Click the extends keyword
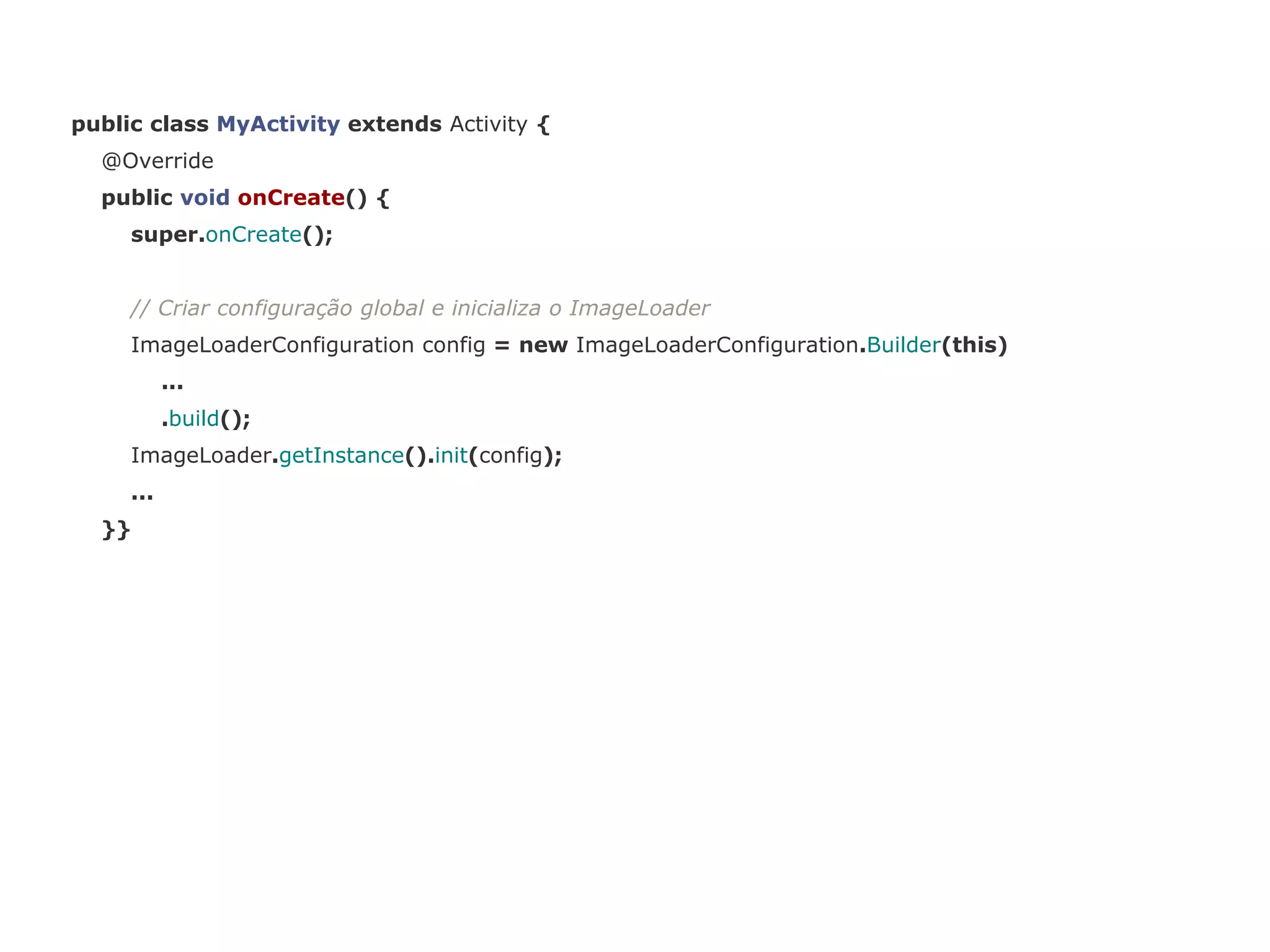1270x952 pixels. [x=394, y=124]
